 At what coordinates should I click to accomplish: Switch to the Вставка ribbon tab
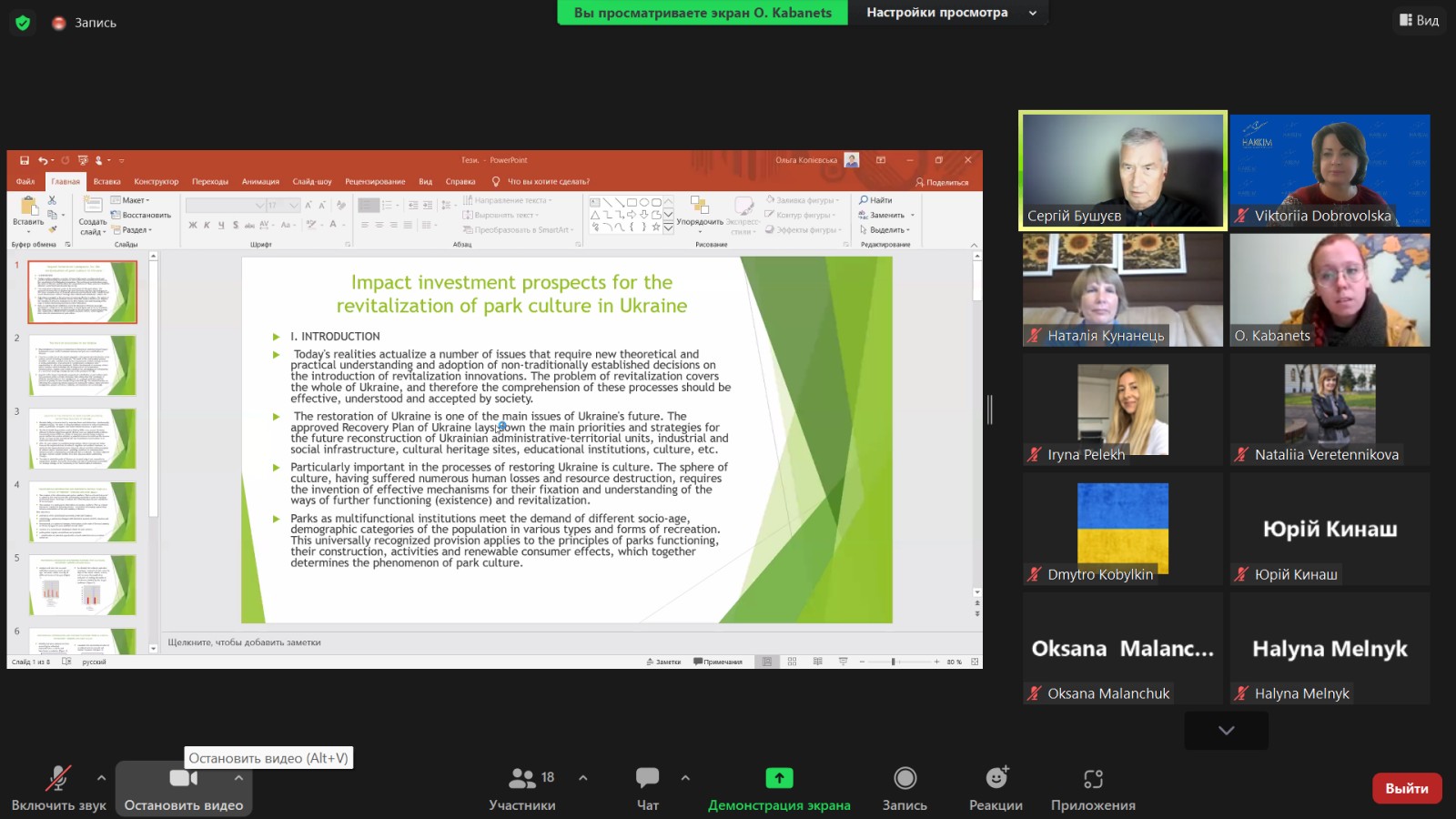tap(106, 182)
